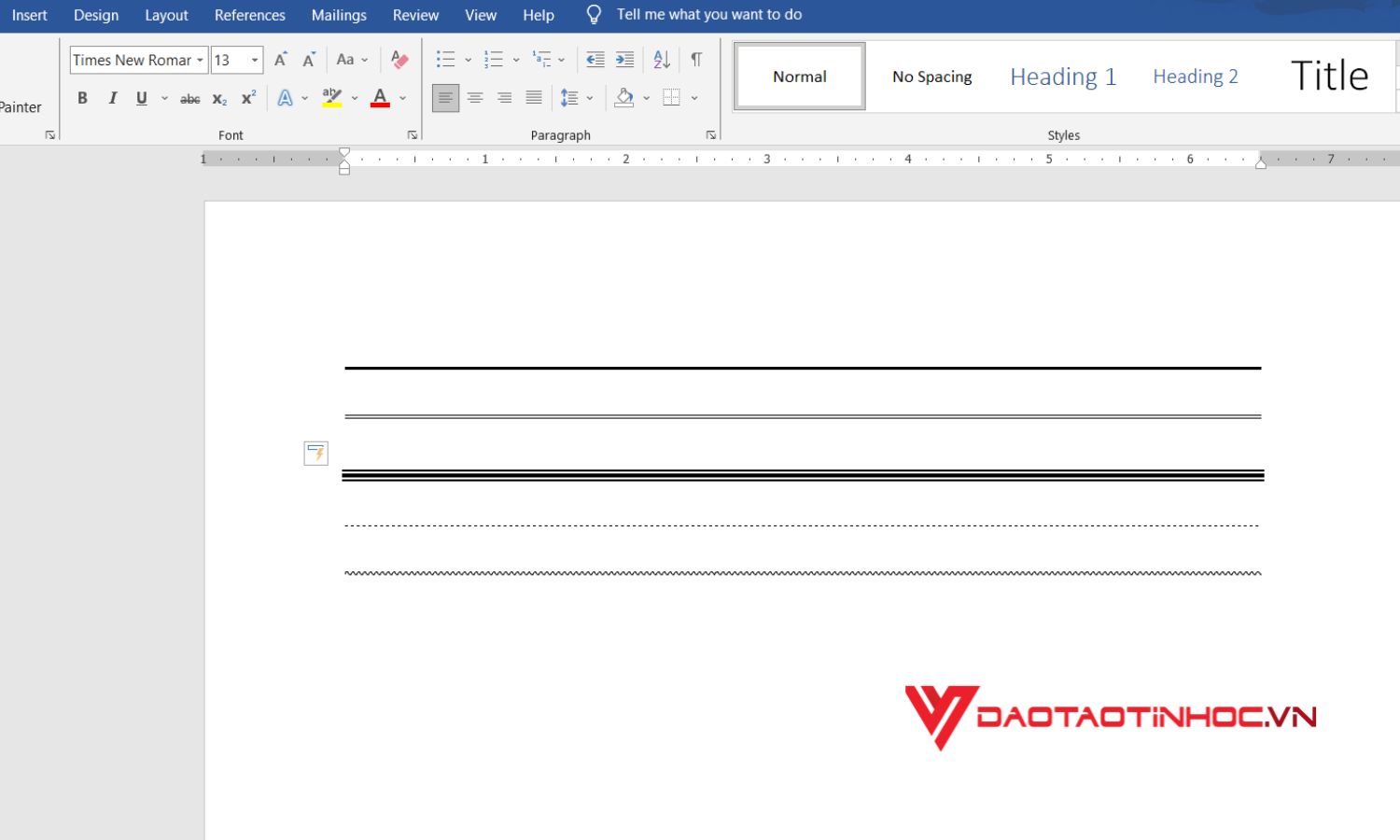Image resolution: width=1400 pixels, height=840 pixels.
Task: Open the font size dropdown
Action: pyautogui.click(x=252, y=60)
